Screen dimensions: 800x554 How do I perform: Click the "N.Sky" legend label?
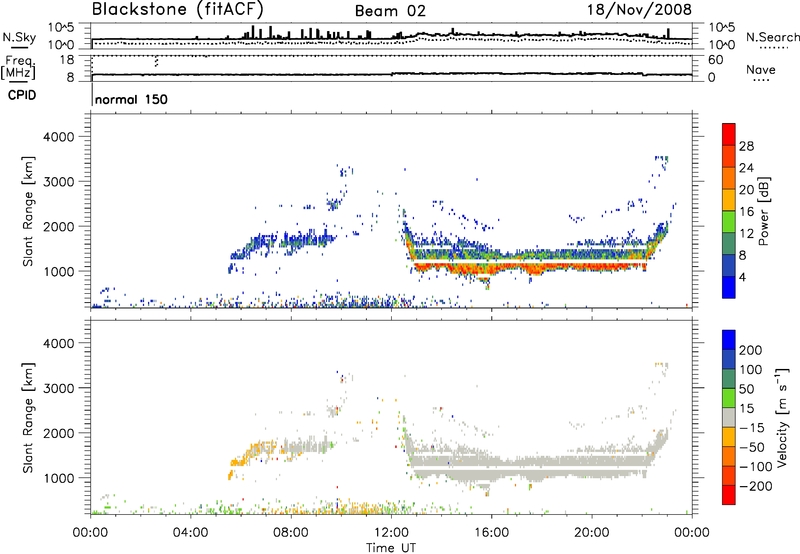tap(19, 37)
